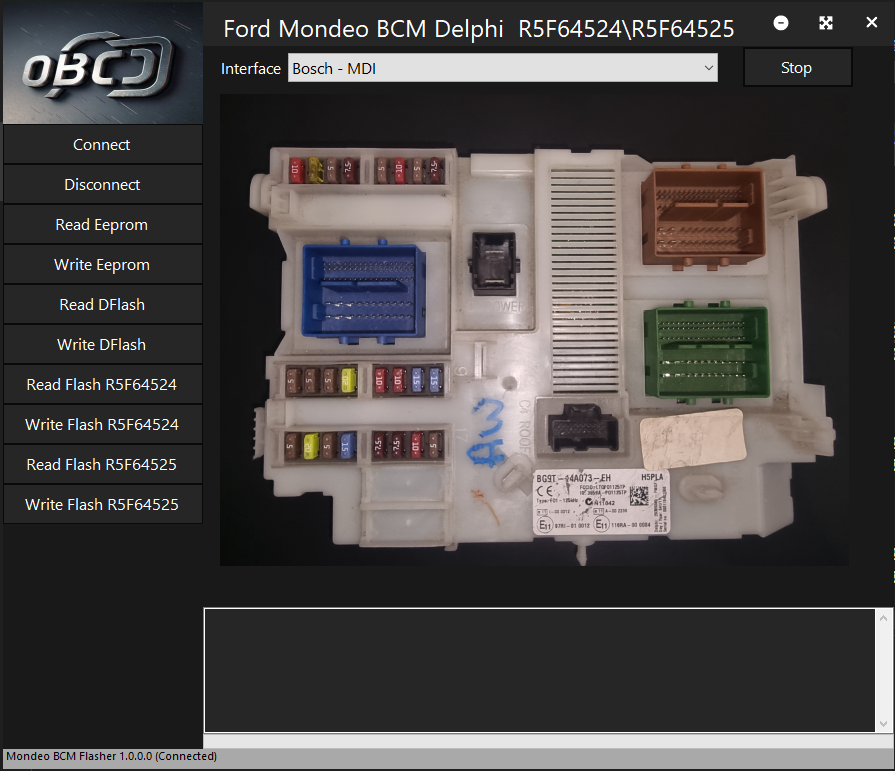Click the BCM fuse box photo

click(x=534, y=330)
